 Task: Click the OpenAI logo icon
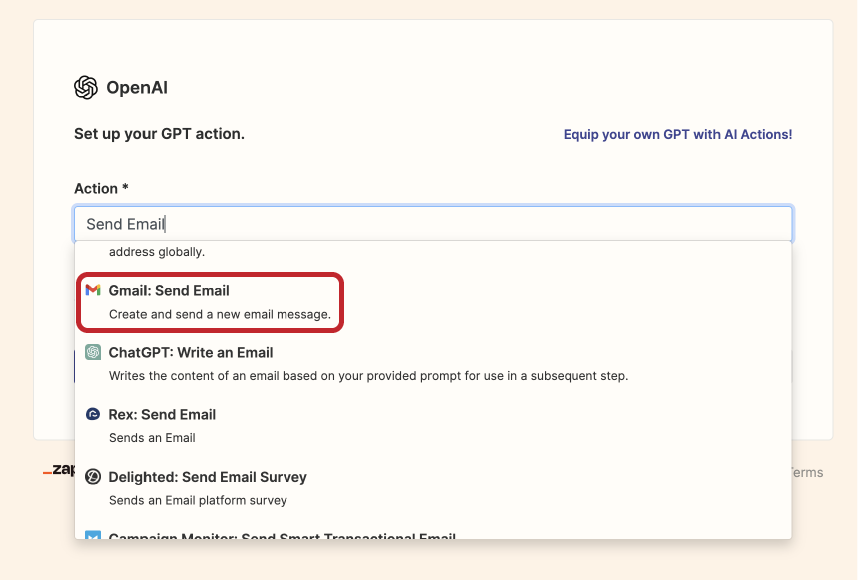[x=84, y=87]
